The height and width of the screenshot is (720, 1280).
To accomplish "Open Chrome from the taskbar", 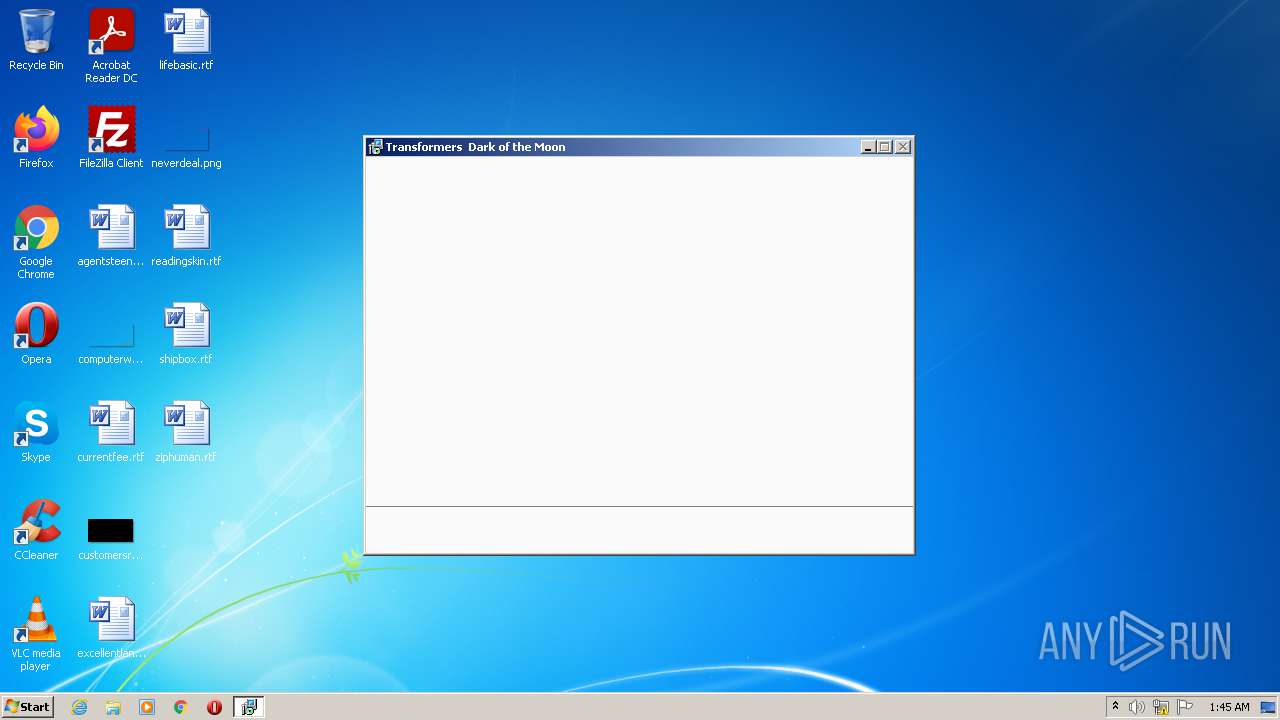I will click(x=181, y=707).
